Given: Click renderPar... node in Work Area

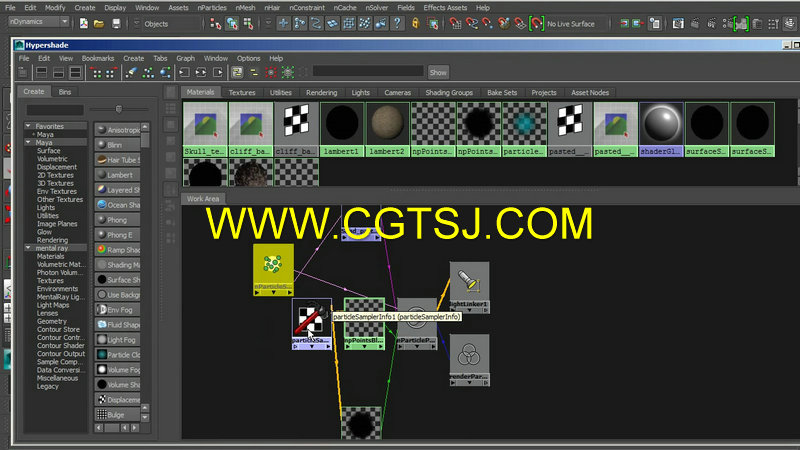Looking at the screenshot, I should 469,360.
